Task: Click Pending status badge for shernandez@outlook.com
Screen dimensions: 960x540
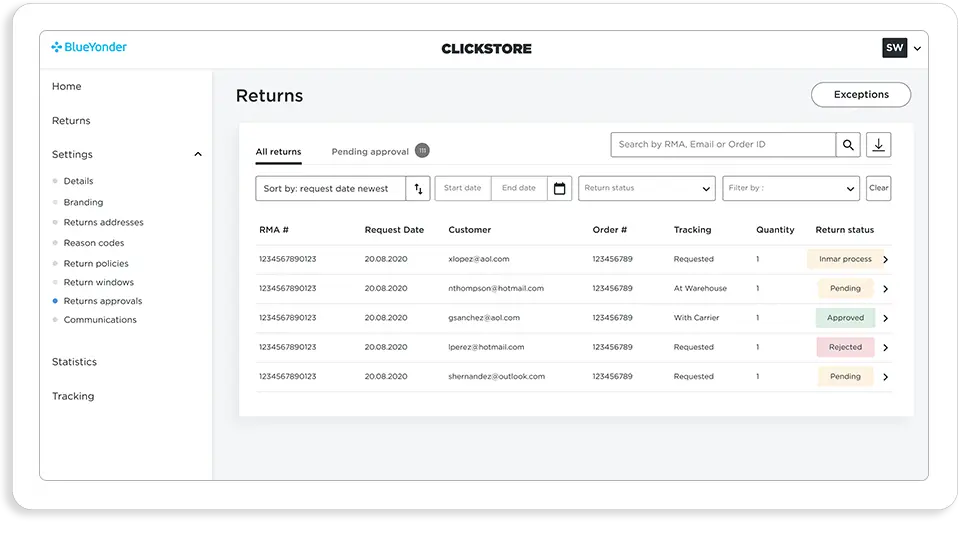Action: [x=846, y=377]
